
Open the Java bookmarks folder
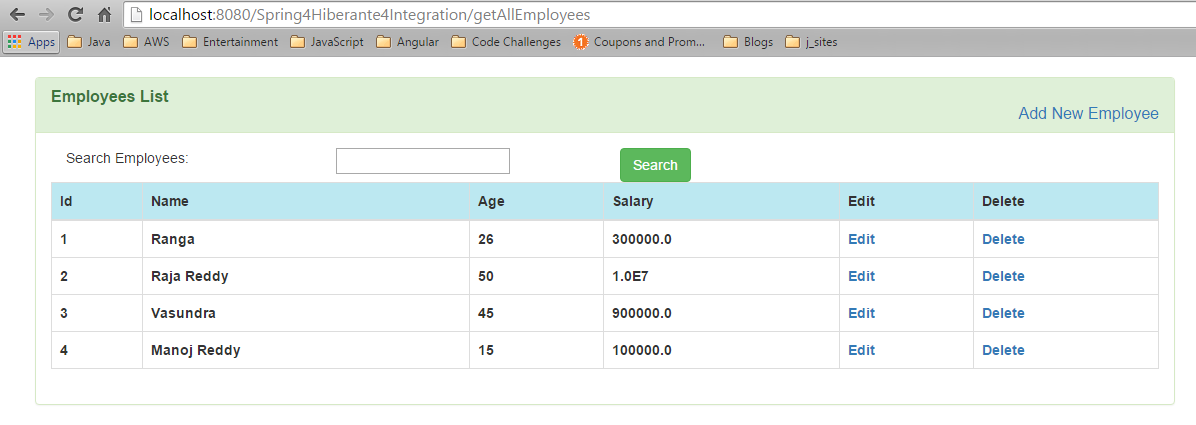(89, 42)
